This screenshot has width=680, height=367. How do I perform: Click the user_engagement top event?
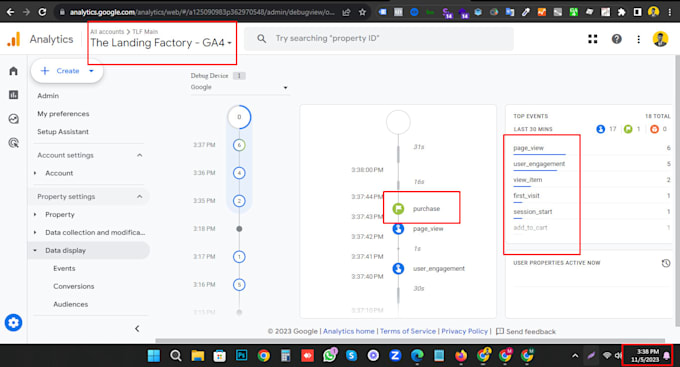[539, 164]
